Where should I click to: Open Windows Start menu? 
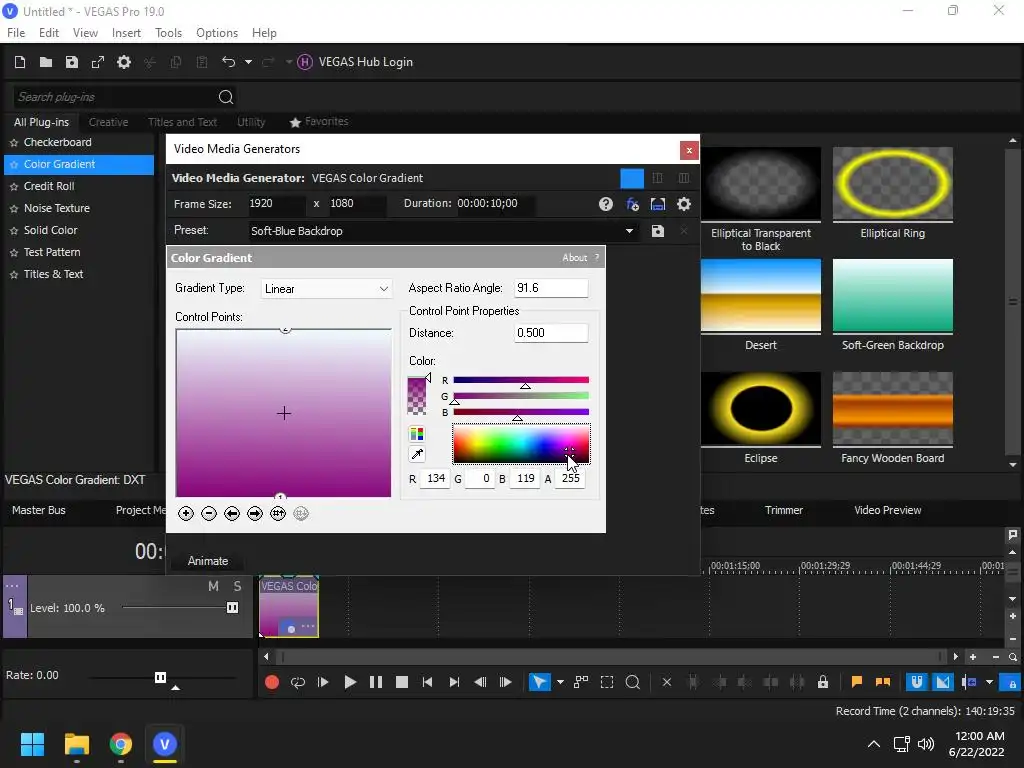pos(32,744)
